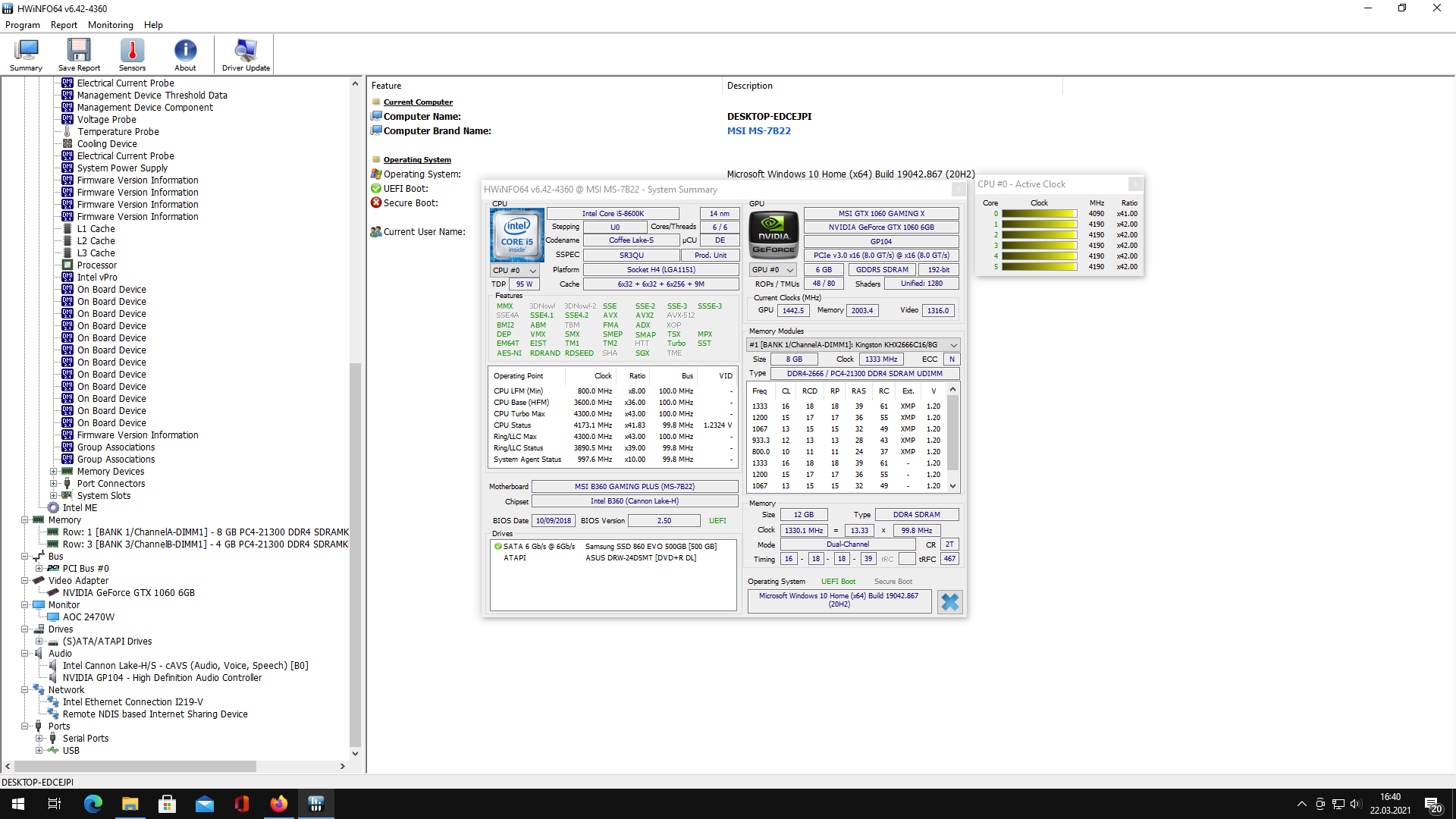The height and width of the screenshot is (819, 1456).
Task: Click the Intel ME tree icon
Action: click(53, 508)
